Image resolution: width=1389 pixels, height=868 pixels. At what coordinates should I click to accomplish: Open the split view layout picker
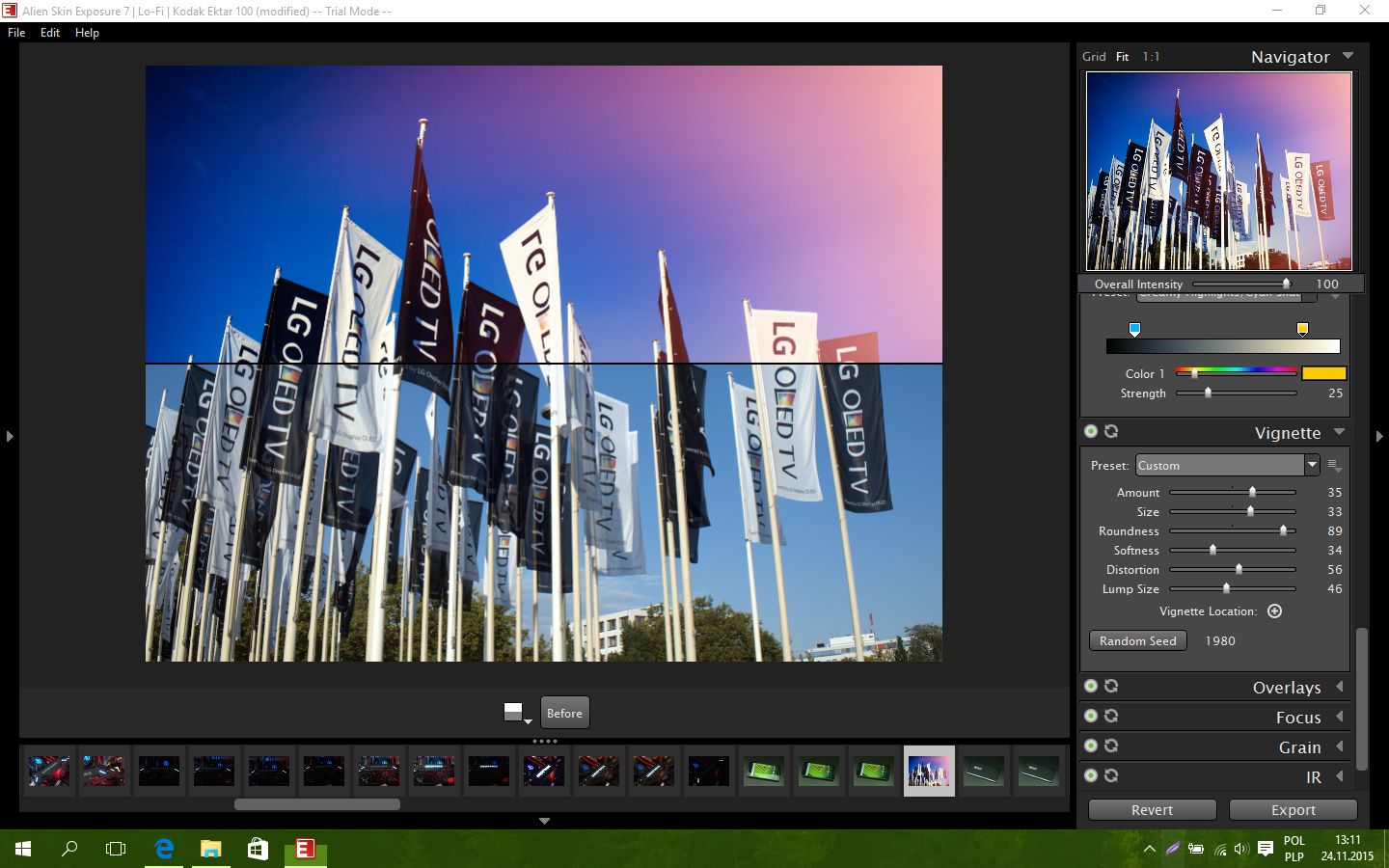517,713
